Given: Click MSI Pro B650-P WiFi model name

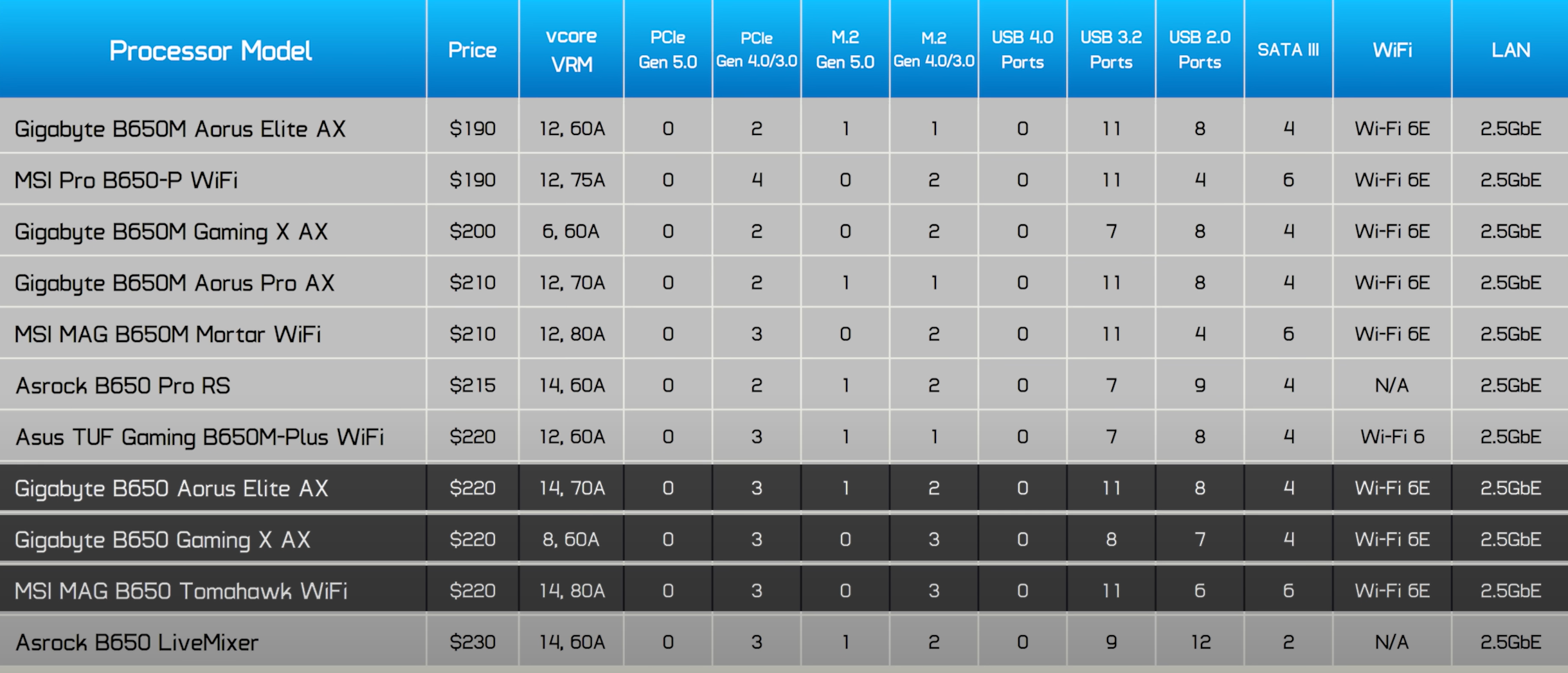Looking at the screenshot, I should click(126, 180).
